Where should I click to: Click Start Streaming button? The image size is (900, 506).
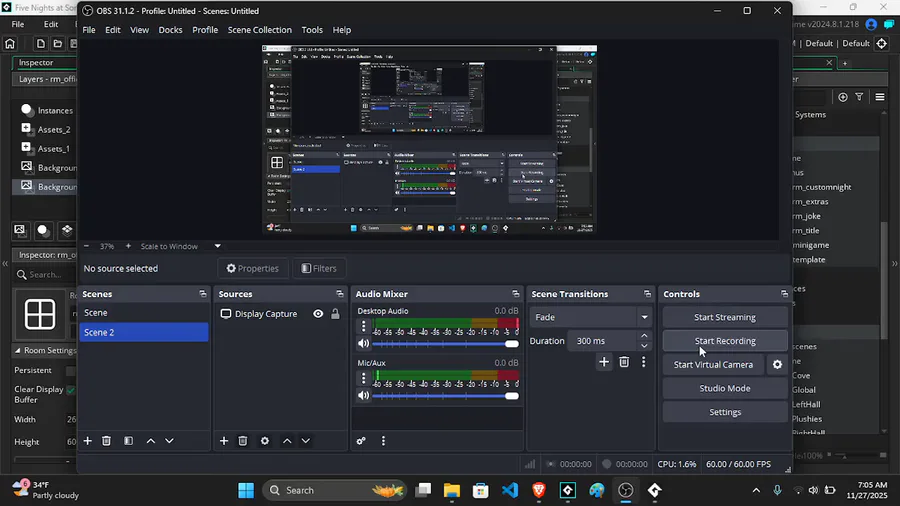pos(725,317)
